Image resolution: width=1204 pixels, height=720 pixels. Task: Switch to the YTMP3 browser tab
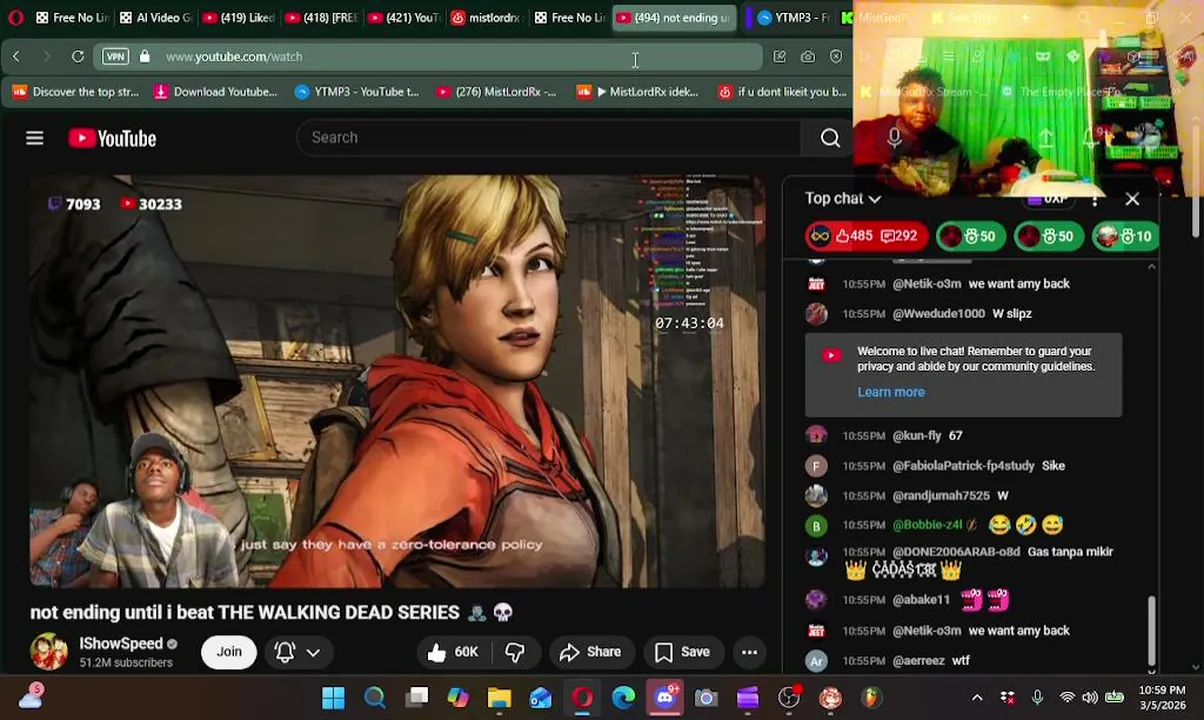(794, 17)
